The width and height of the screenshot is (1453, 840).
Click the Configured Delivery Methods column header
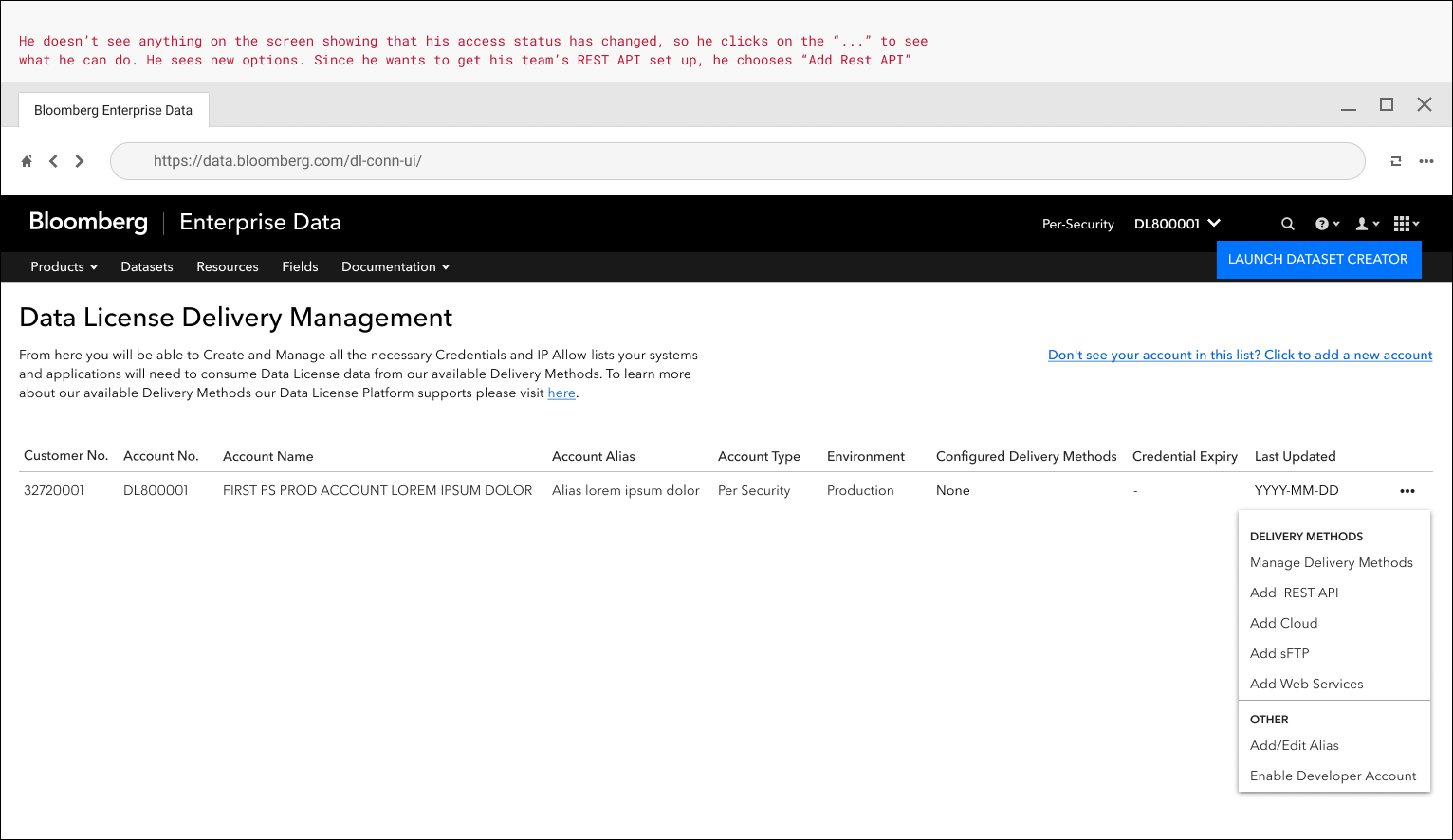[x=1026, y=457]
